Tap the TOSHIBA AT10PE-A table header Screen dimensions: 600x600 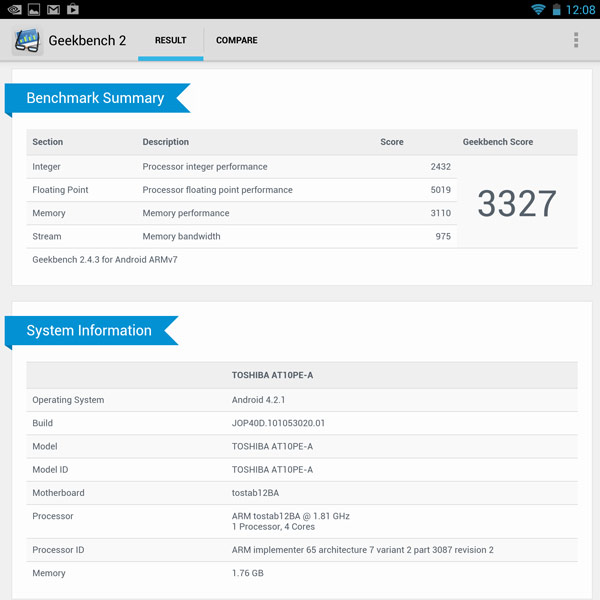(x=272, y=375)
